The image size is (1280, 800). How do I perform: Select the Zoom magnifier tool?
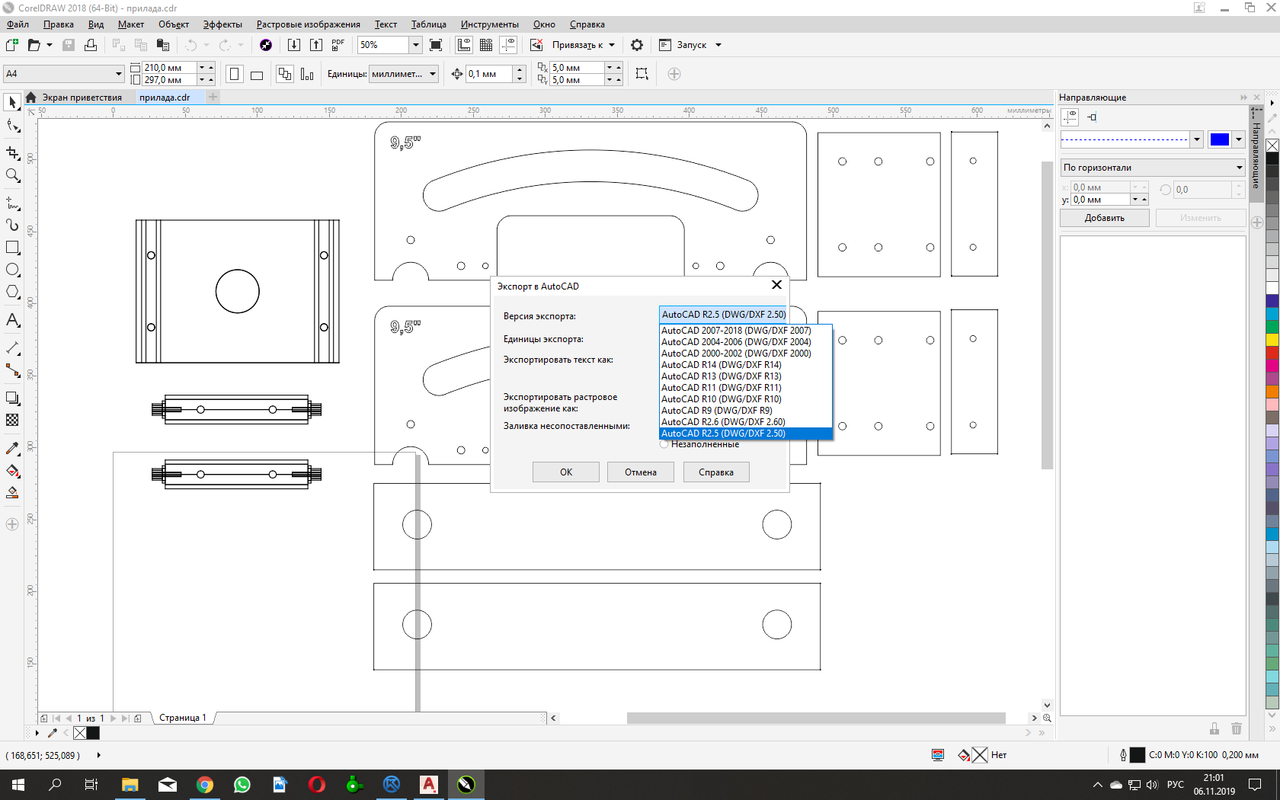point(12,175)
